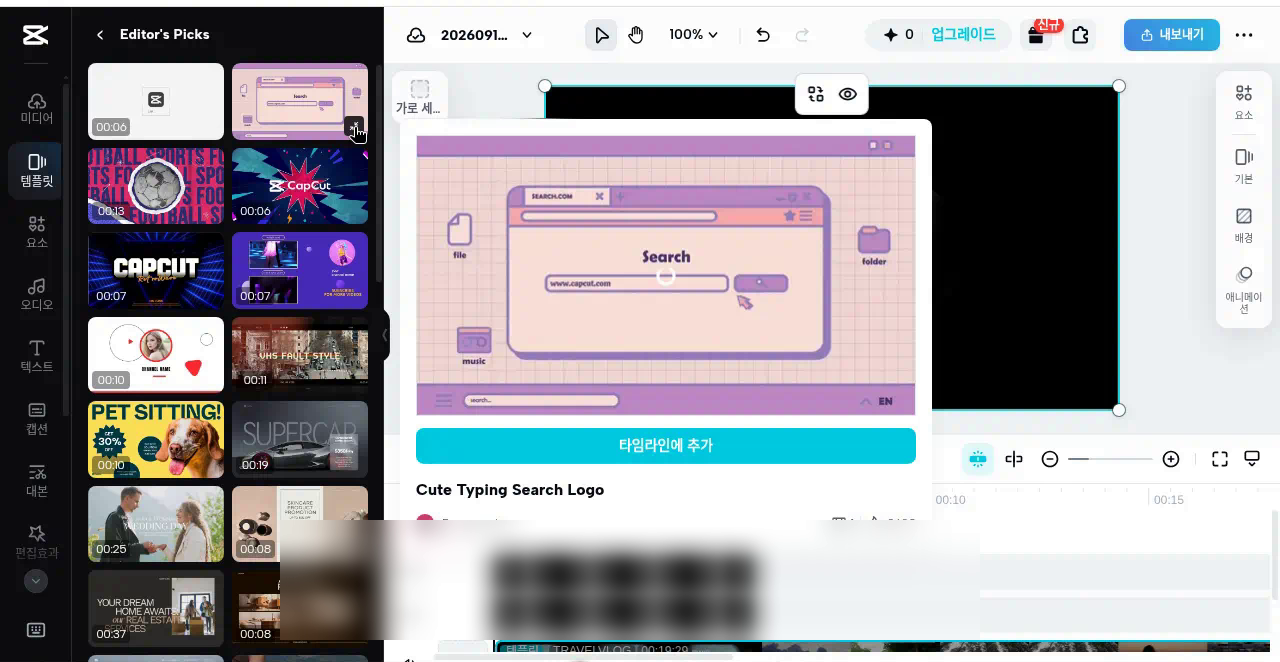Click 타임라인에 추가 button
This screenshot has height=662, width=1280.
click(666, 446)
